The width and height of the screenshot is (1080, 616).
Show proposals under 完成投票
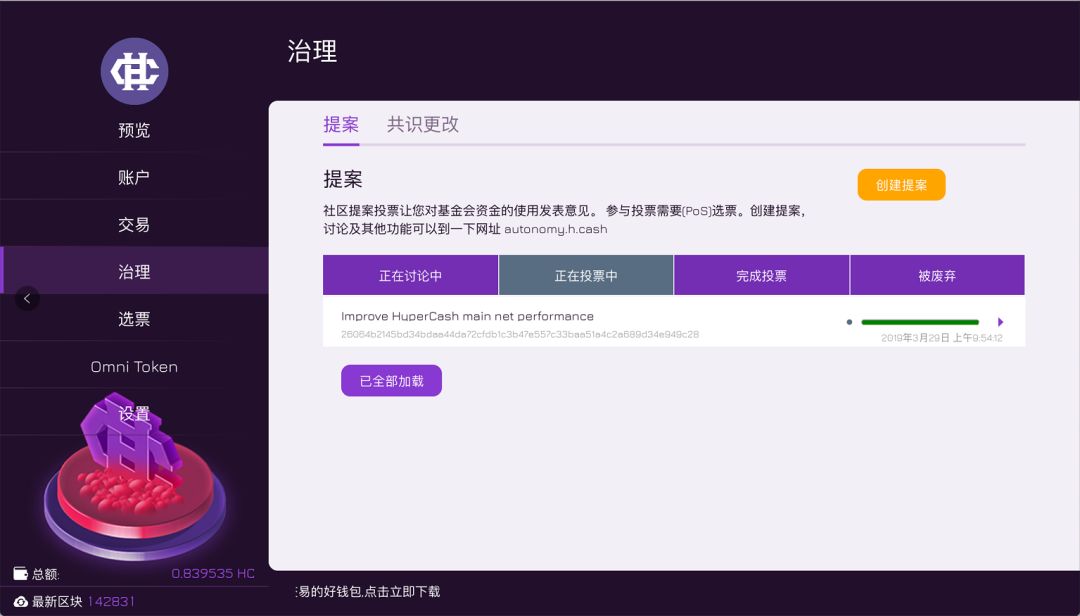click(761, 276)
